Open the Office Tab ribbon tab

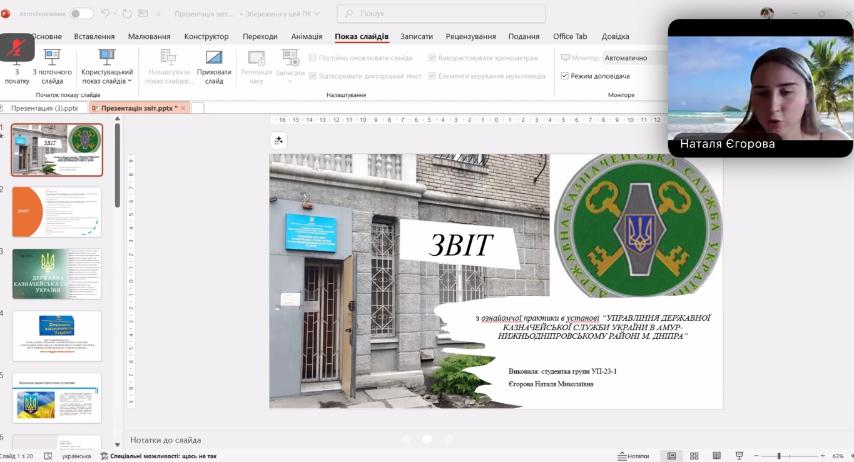pyautogui.click(x=570, y=37)
